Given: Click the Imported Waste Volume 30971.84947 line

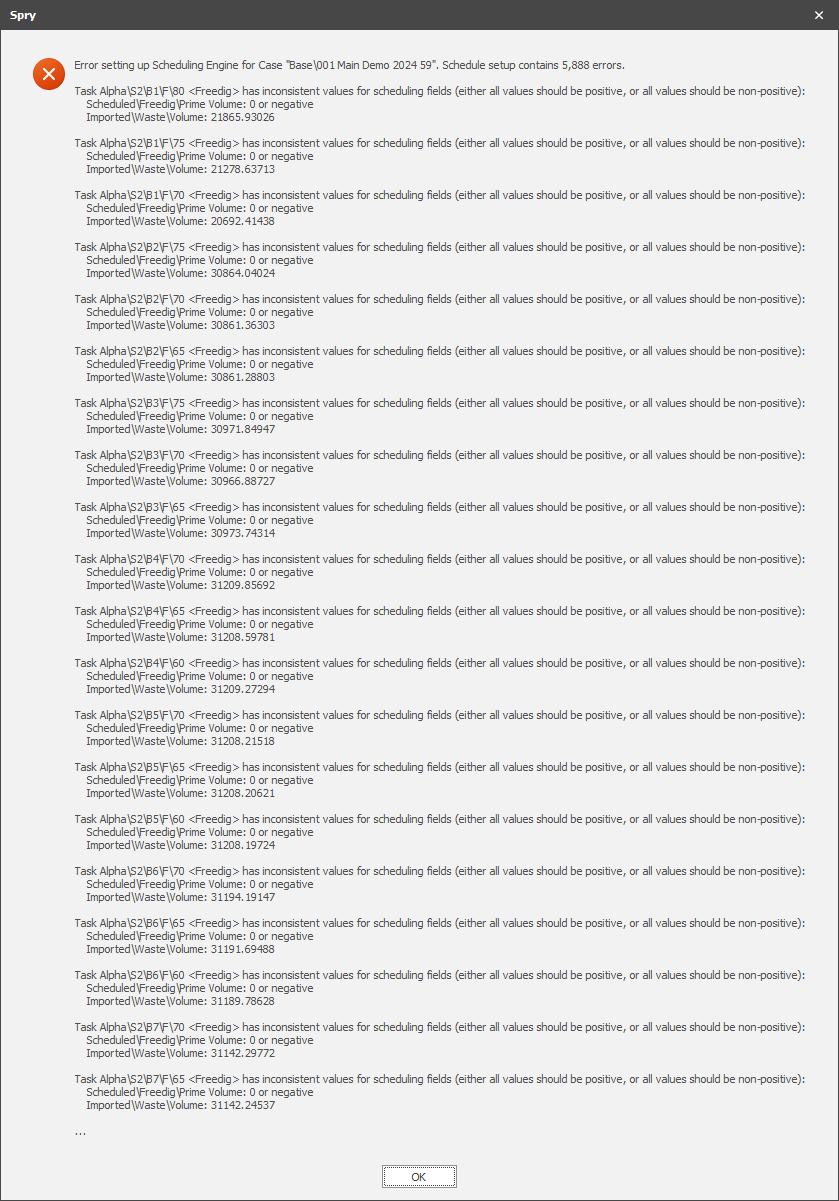Looking at the screenshot, I should [180, 429].
